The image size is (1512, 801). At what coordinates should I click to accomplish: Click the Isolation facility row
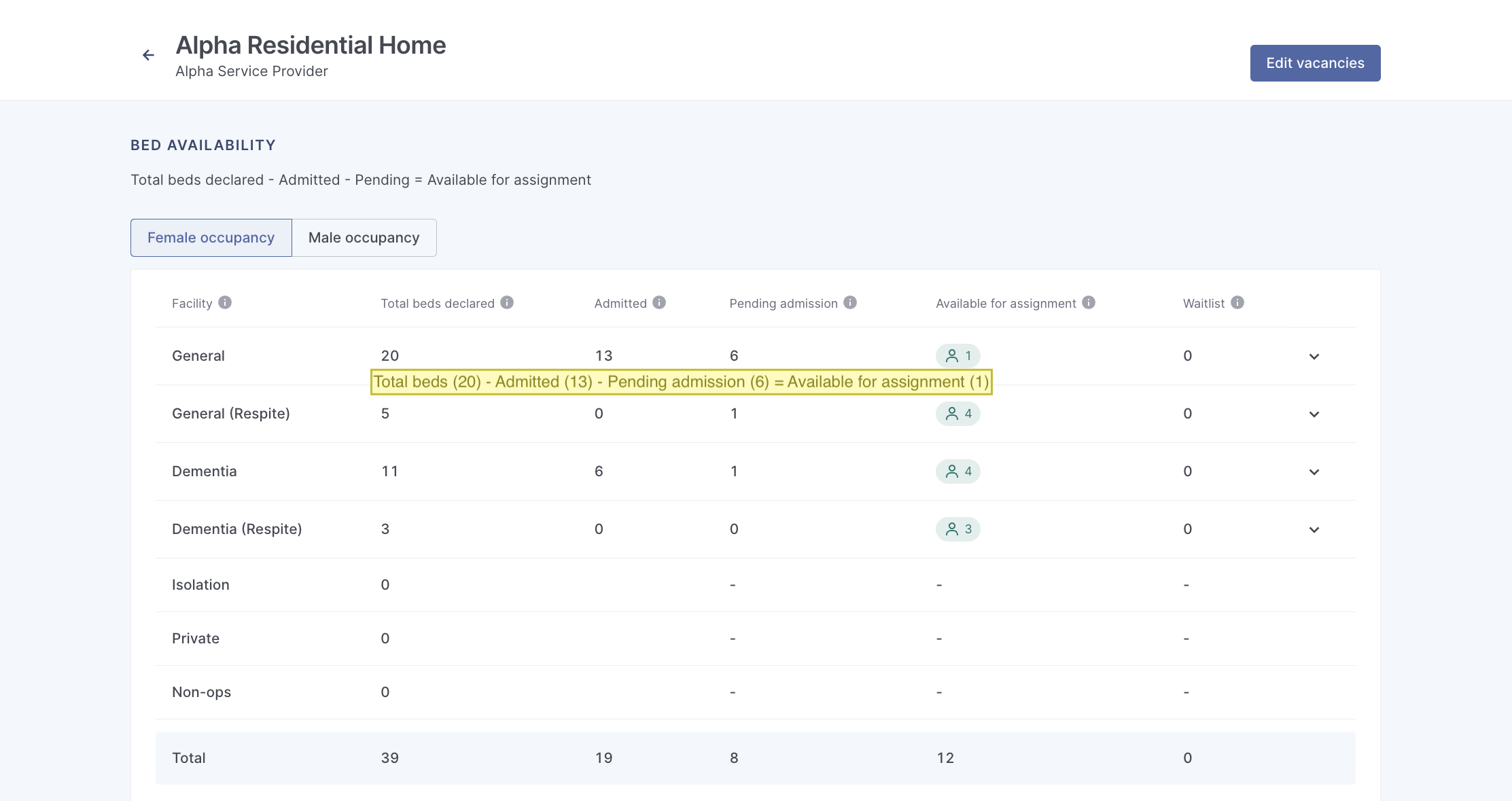tap(200, 585)
